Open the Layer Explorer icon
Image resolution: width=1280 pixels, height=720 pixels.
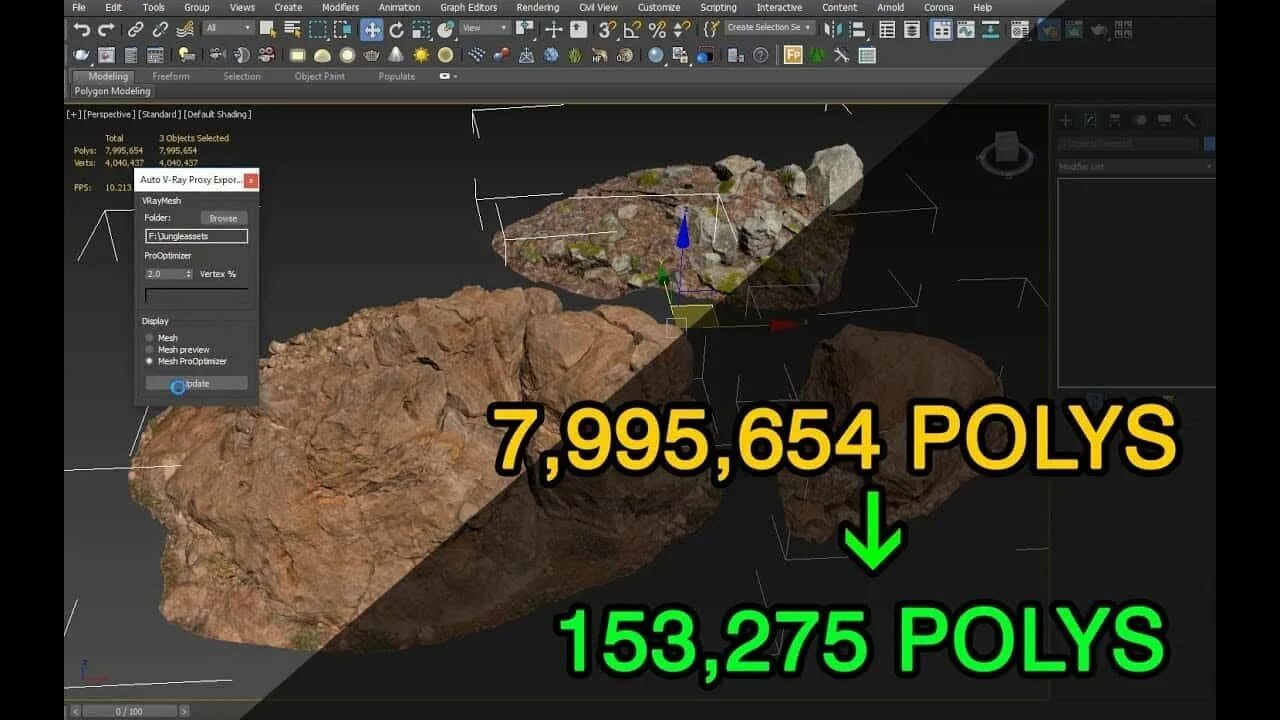pyautogui.click(x=911, y=30)
